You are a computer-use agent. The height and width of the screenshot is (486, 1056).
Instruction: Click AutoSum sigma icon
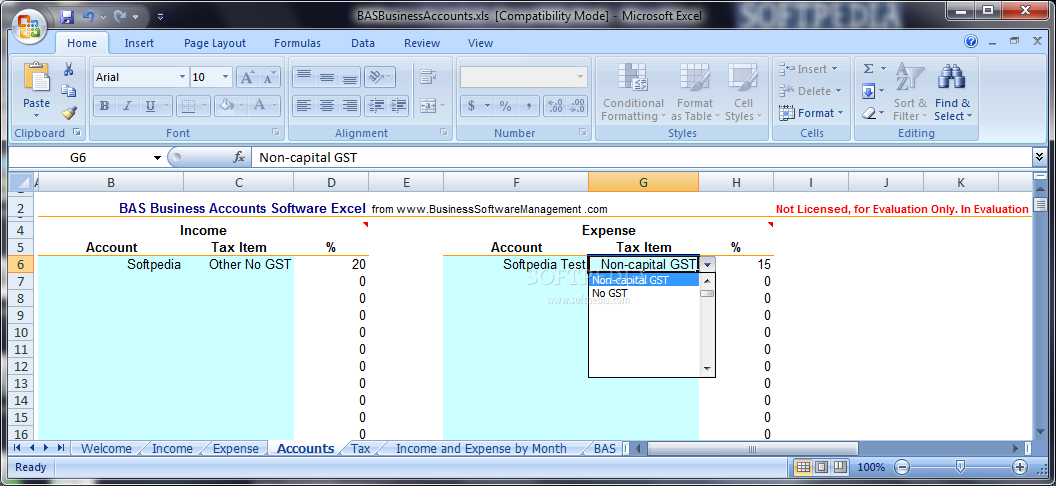pyautogui.click(x=869, y=69)
